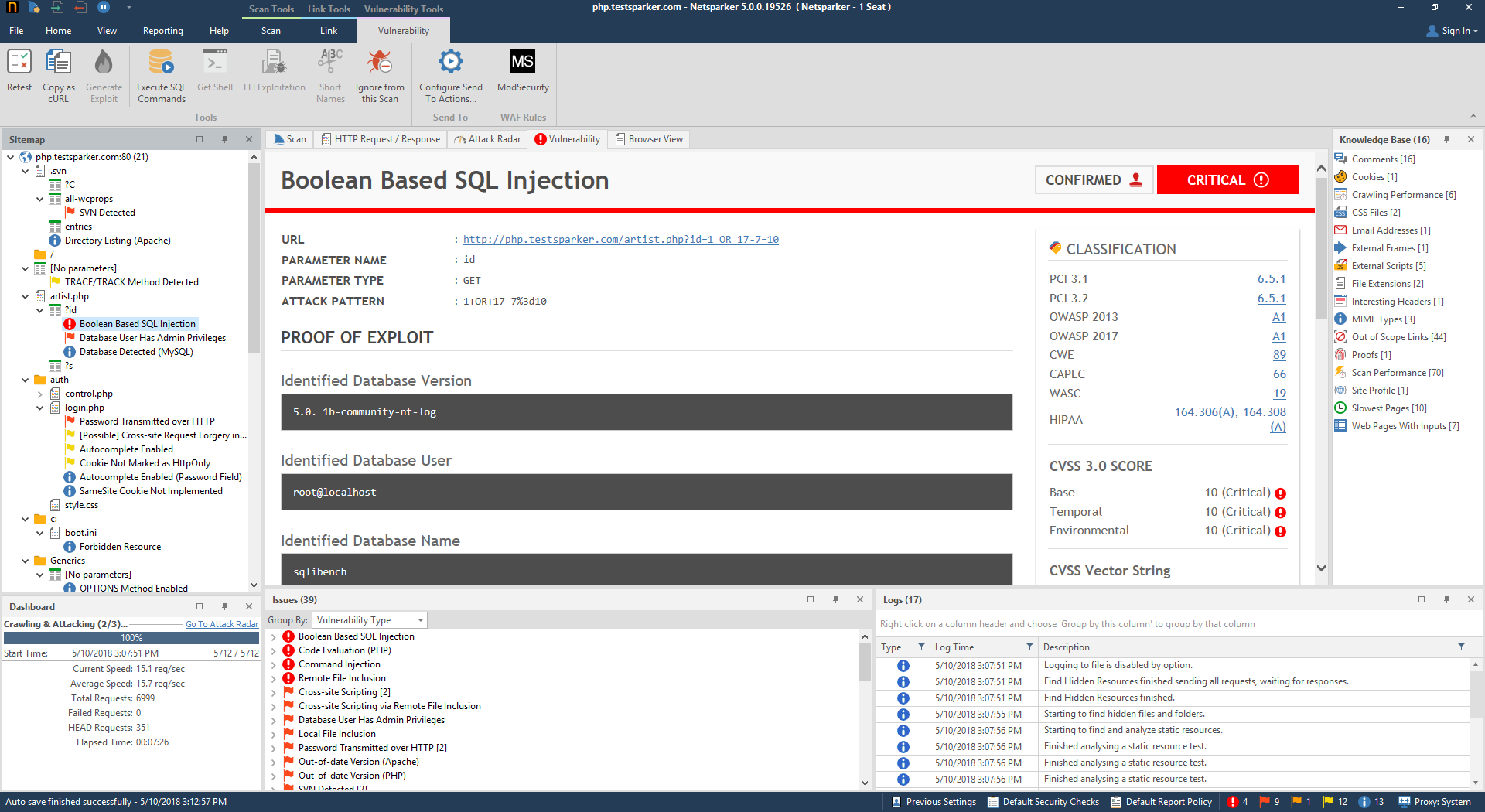This screenshot has width=1485, height=812.
Task: Click Go To Attack Radar link
Action: 222,624
